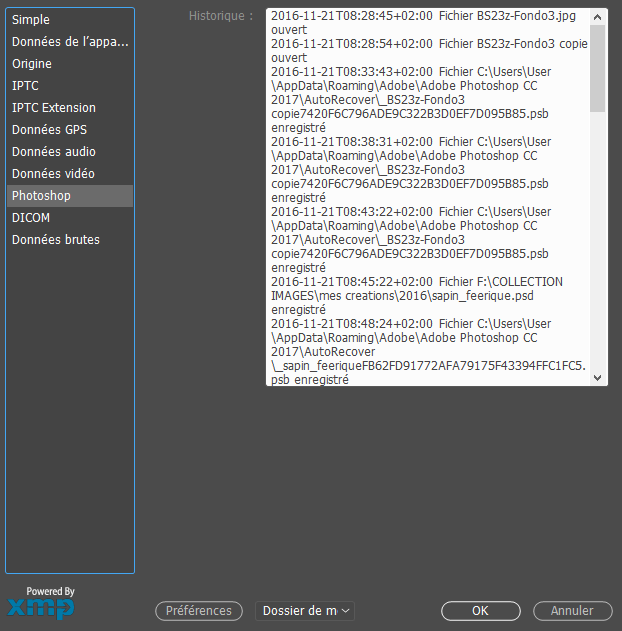Screen dimensions: 622x631
Task: Expand the Dossier de m dropdown
Action: [x=305, y=611]
